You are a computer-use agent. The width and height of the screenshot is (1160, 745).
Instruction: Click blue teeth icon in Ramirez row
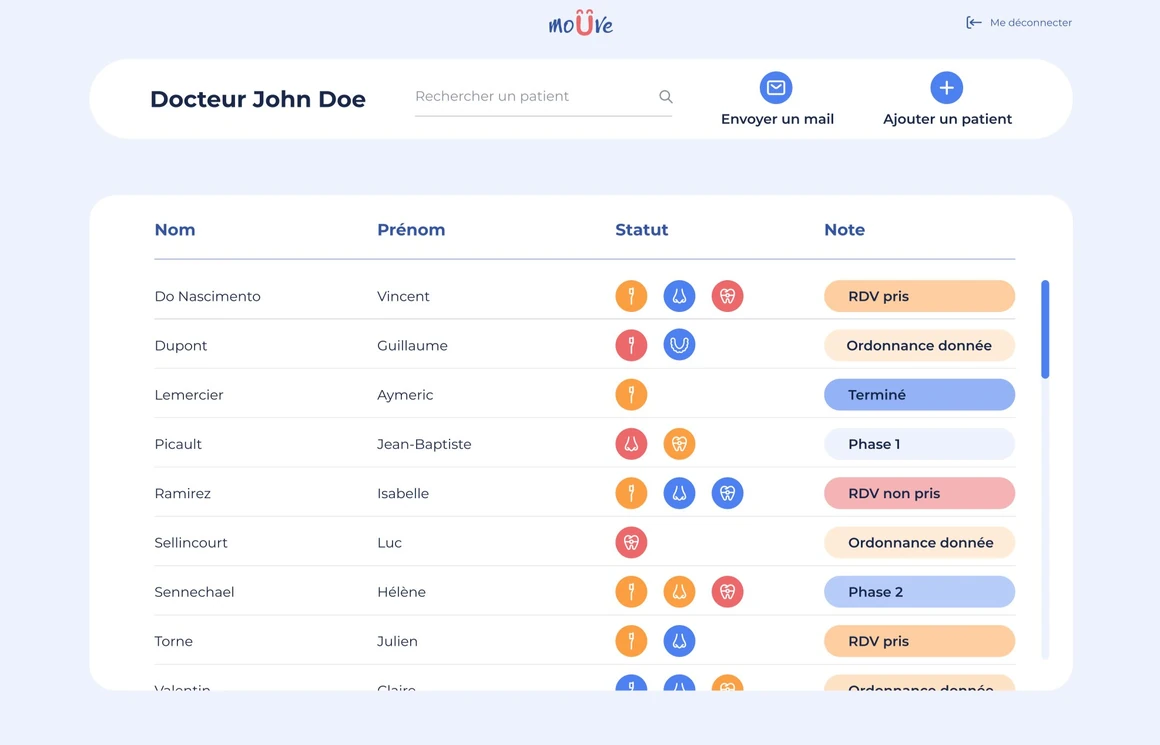click(727, 493)
